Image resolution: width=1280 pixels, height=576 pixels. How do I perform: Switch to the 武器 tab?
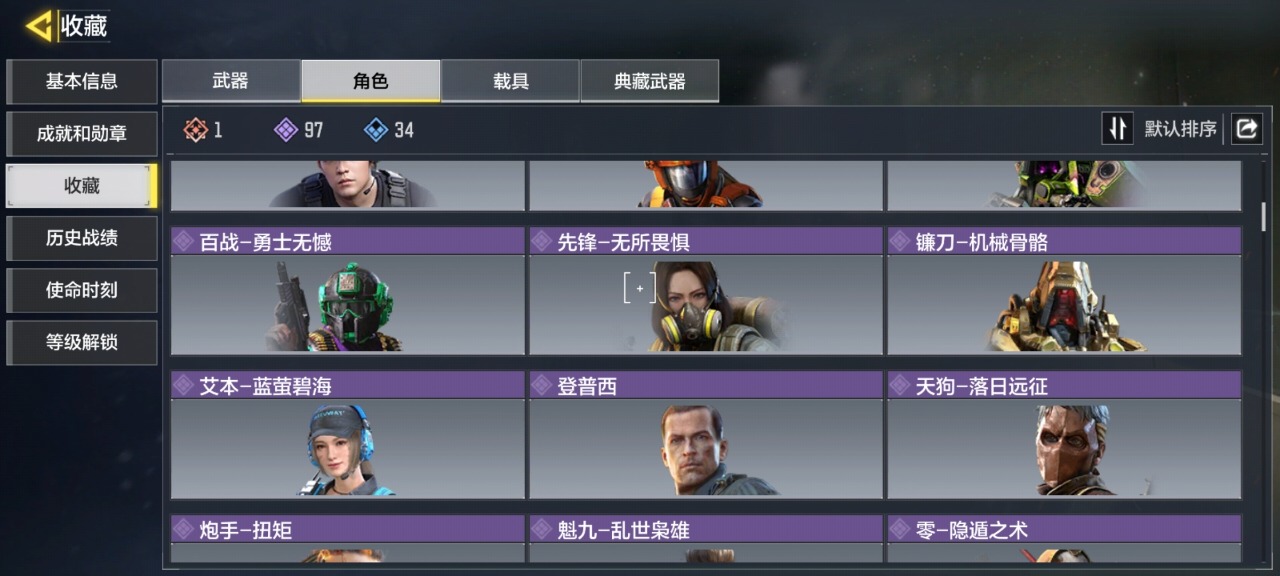pos(231,81)
